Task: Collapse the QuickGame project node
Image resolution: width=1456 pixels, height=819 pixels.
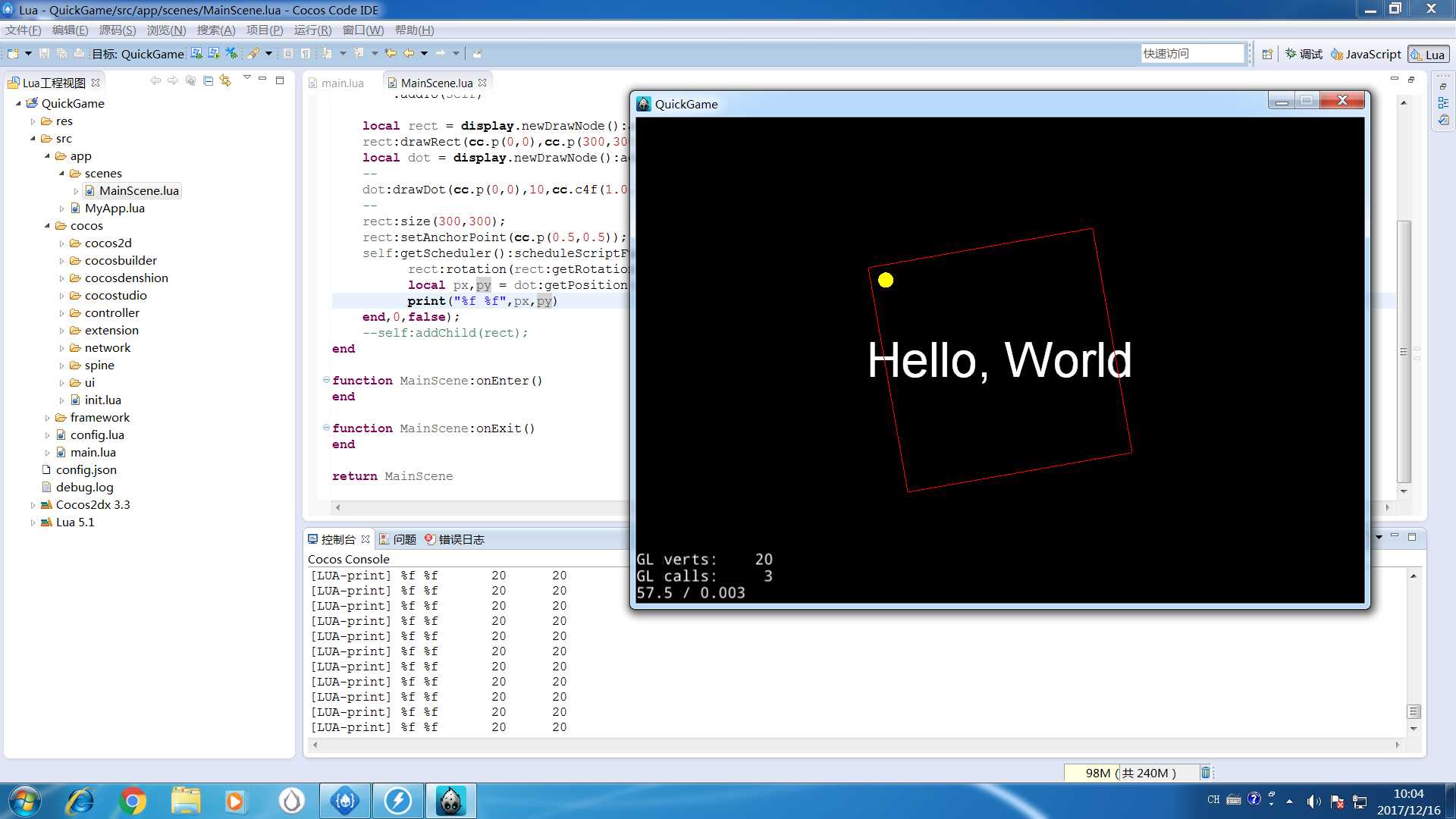Action: pos(19,103)
